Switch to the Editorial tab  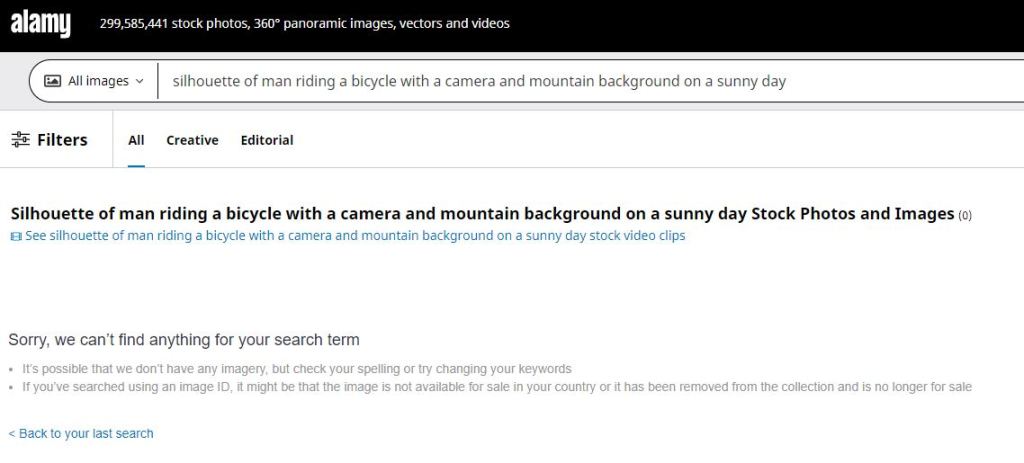pos(267,140)
